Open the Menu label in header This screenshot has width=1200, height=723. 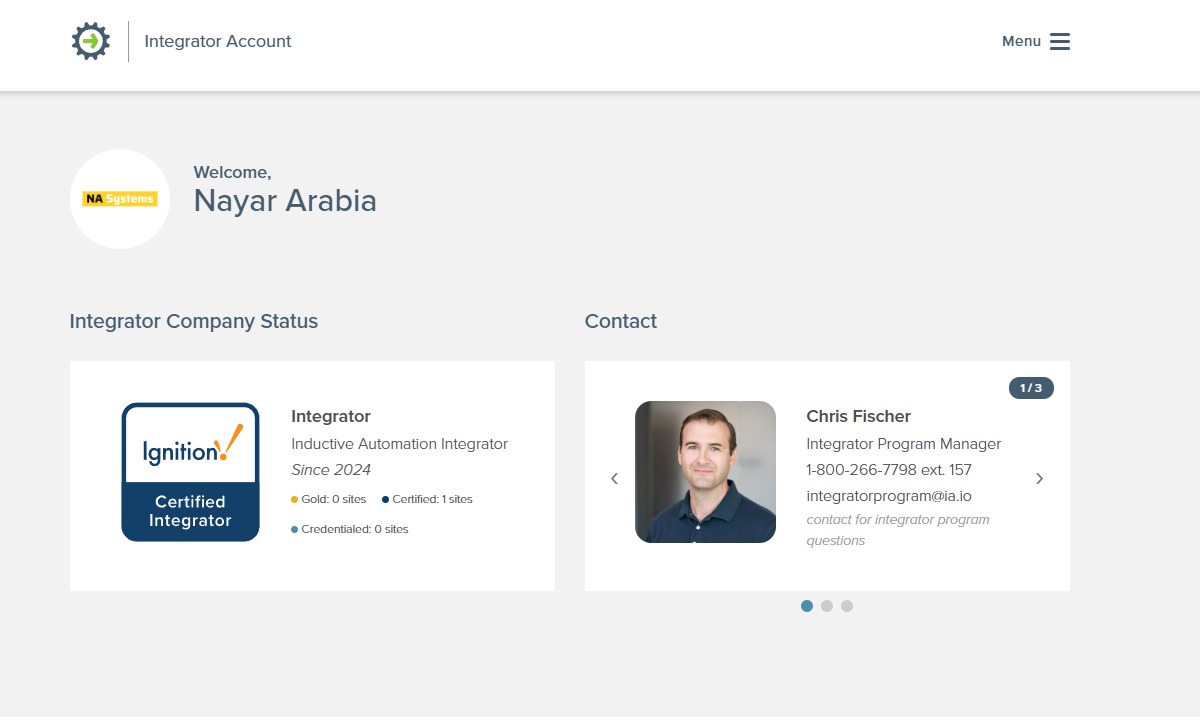point(1021,41)
